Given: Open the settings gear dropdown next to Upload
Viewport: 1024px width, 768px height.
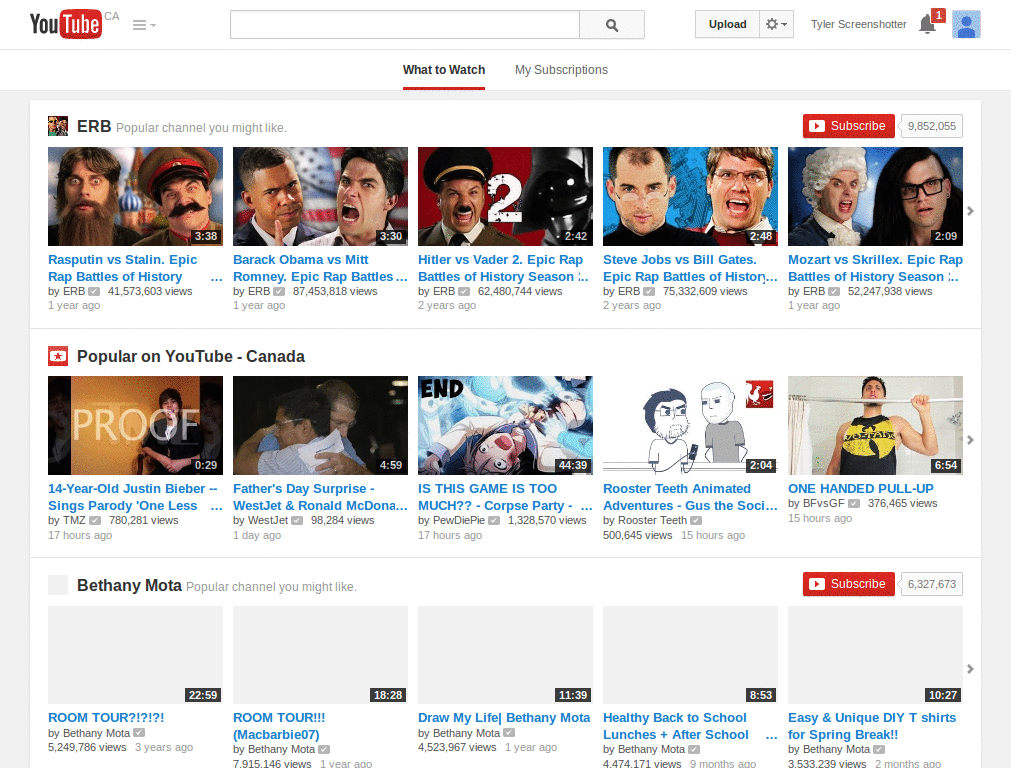Looking at the screenshot, I should (776, 24).
